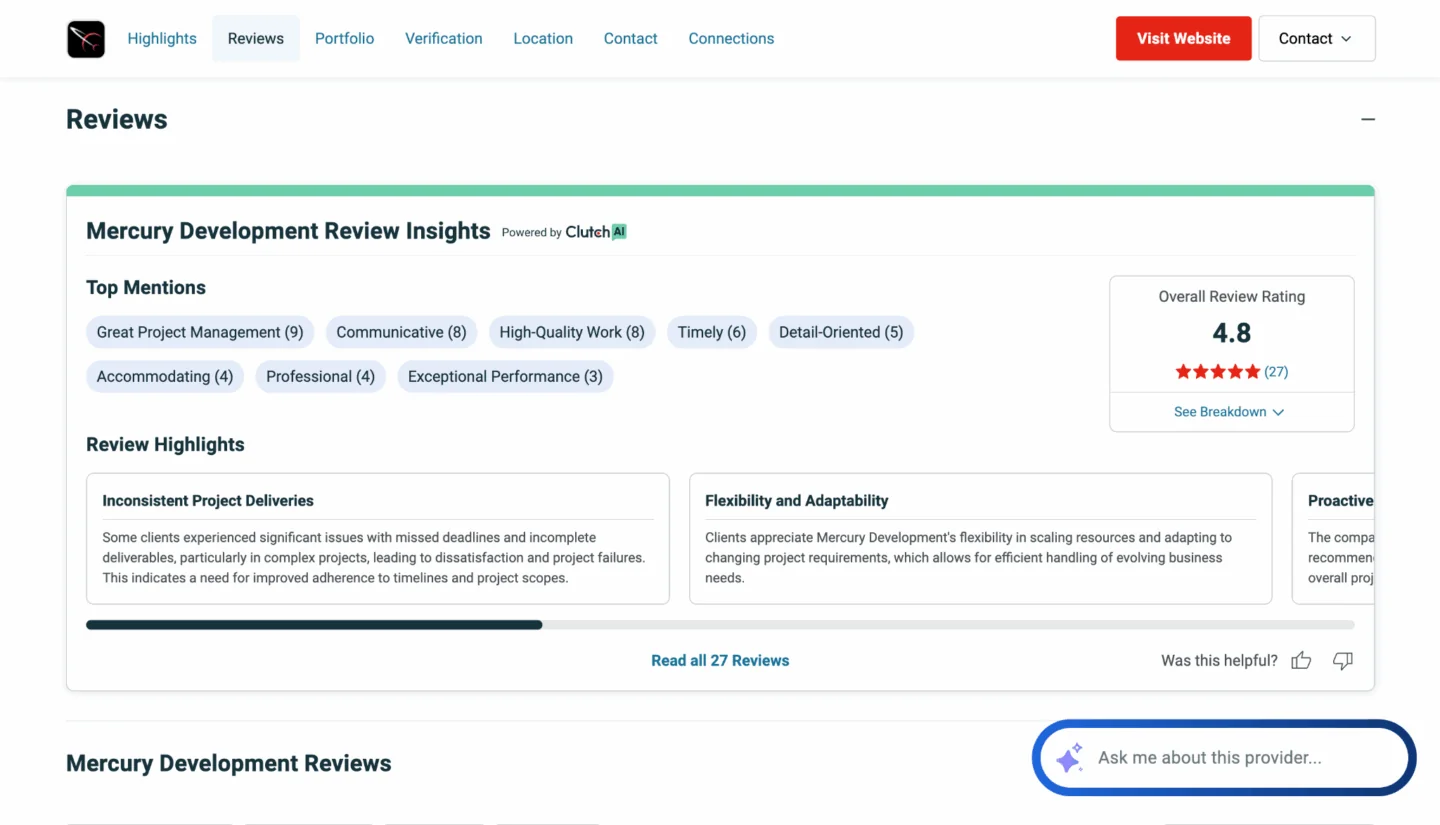The height and width of the screenshot is (825, 1440).
Task: Select High-Quality Work (8) tag
Action: [572, 332]
